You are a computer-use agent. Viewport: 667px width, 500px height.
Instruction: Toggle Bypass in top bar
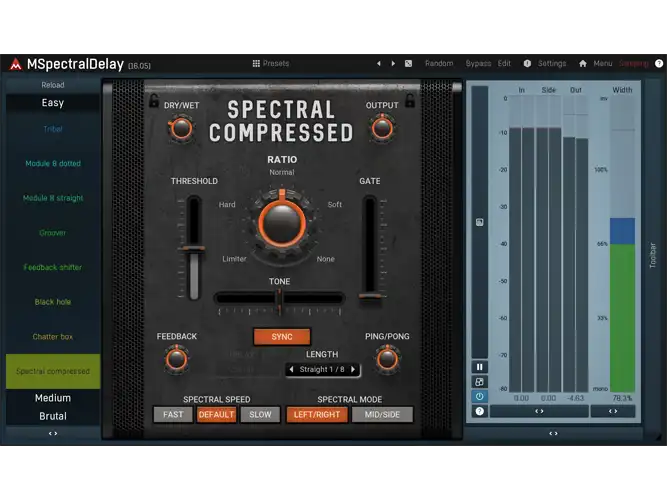[478, 63]
